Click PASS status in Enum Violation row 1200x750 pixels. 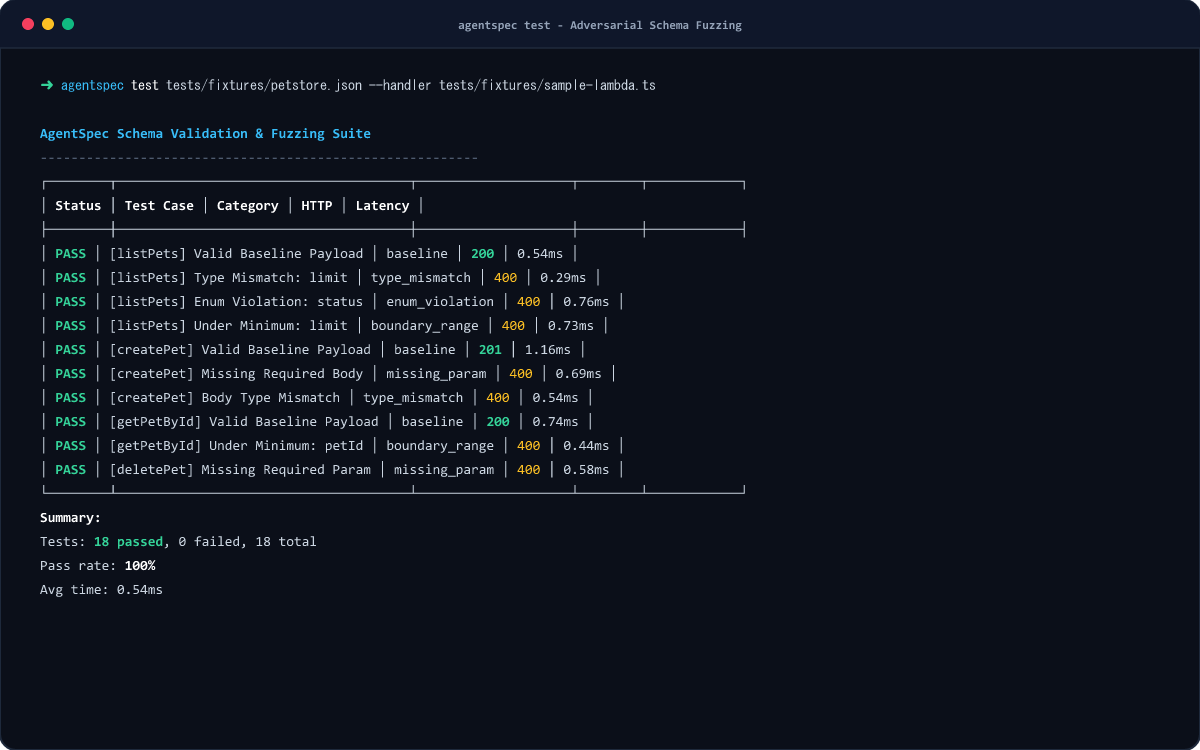[x=70, y=302]
